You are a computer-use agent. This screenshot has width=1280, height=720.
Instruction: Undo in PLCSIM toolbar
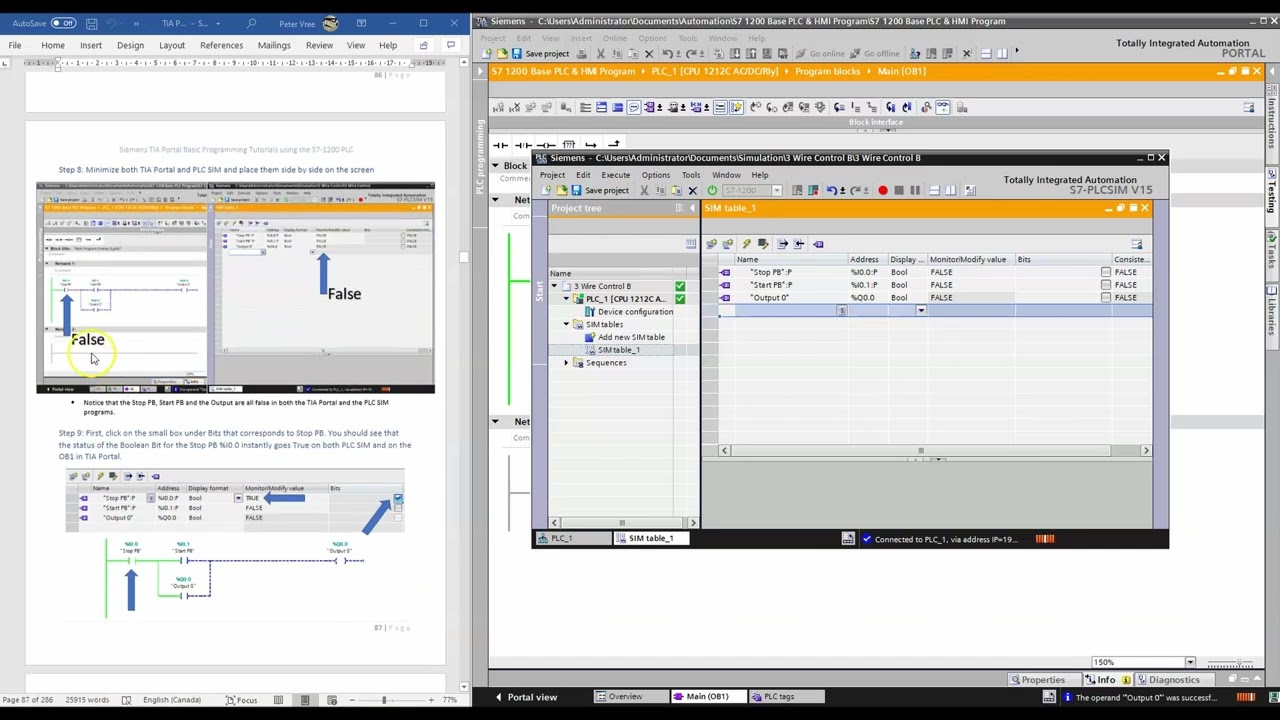tap(832, 190)
